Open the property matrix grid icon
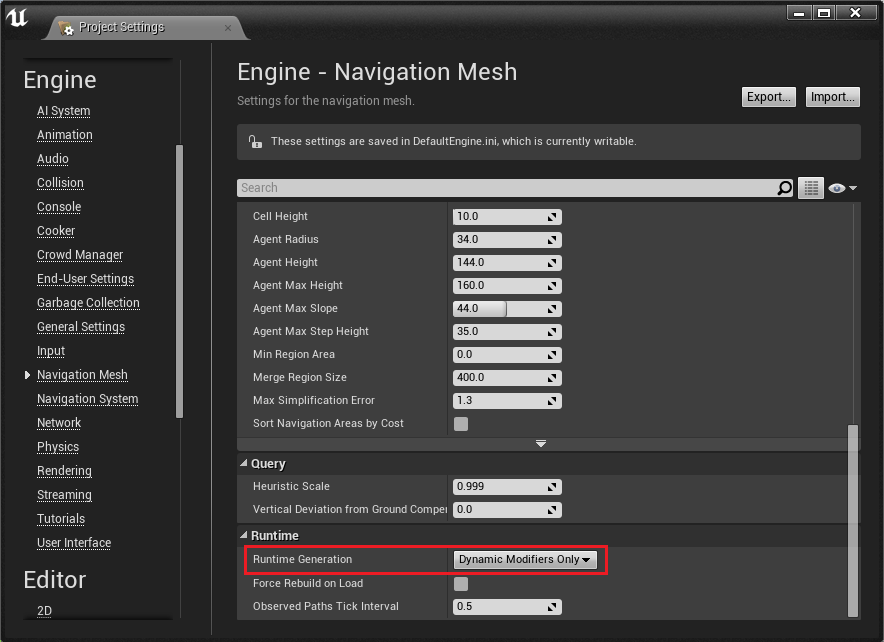This screenshot has height=642, width=884. coord(811,188)
